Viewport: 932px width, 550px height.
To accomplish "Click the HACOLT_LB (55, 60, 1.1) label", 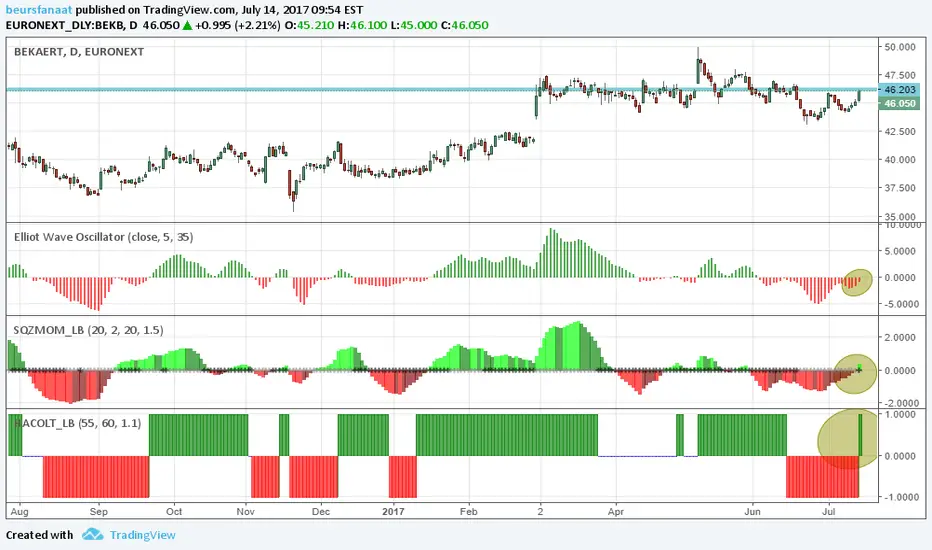I will (77, 423).
